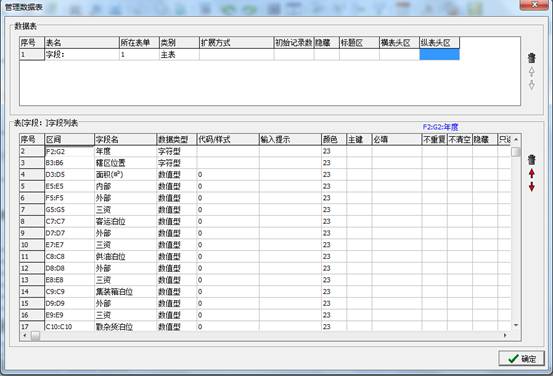Image resolution: width=553 pixels, height=376 pixels.
Task: Select the 客运泊位 field name cell
Action: click(x=126, y=222)
